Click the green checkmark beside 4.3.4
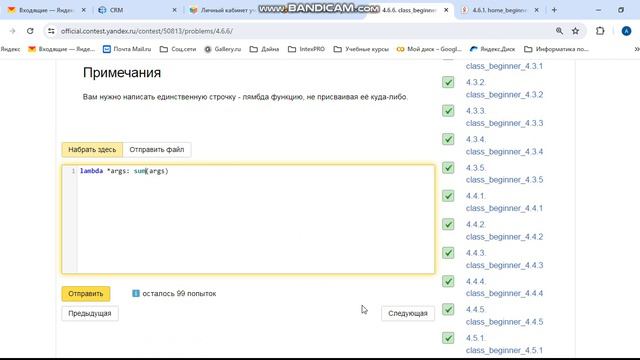This screenshot has height=360, width=640. (448, 139)
